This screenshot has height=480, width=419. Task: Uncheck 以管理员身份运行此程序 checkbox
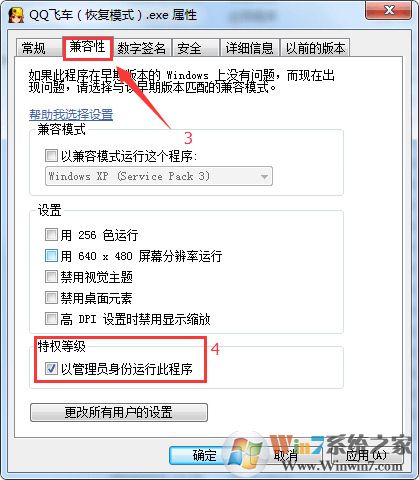[51, 369]
